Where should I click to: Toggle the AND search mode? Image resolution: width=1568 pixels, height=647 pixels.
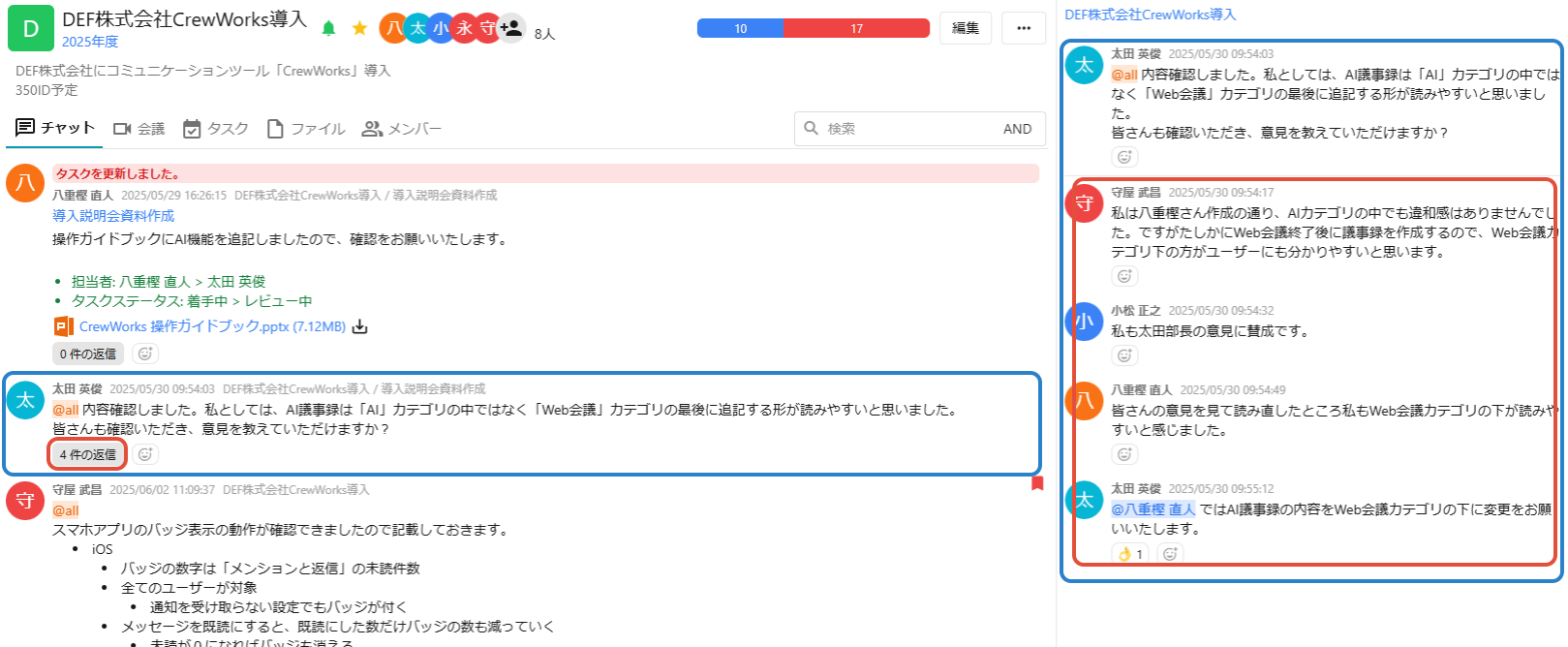click(1017, 129)
